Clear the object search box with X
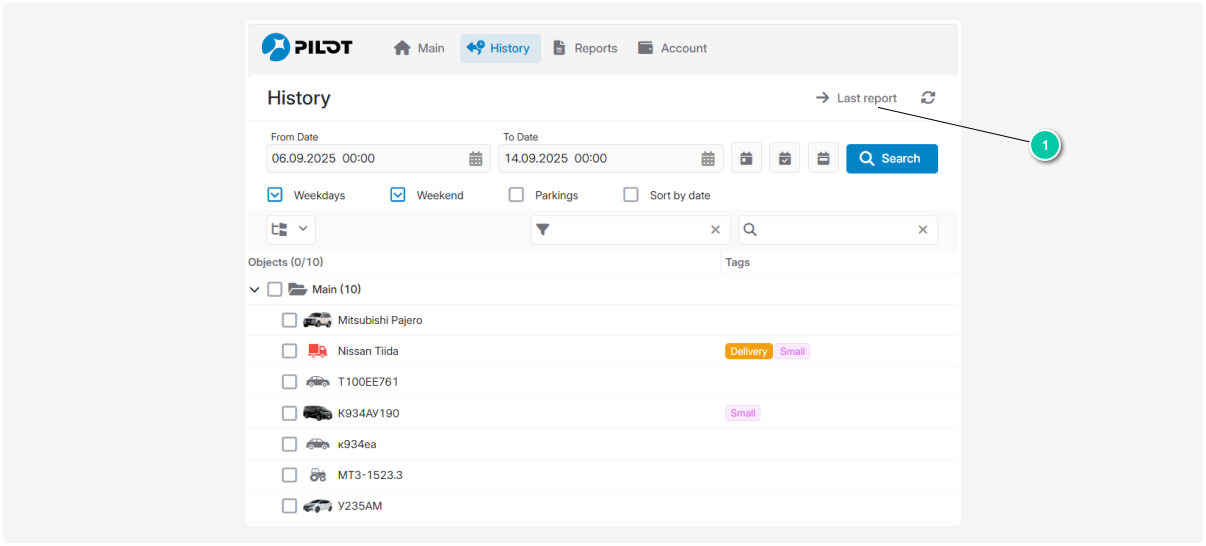Screen dimensions: 1206x546 click(923, 230)
